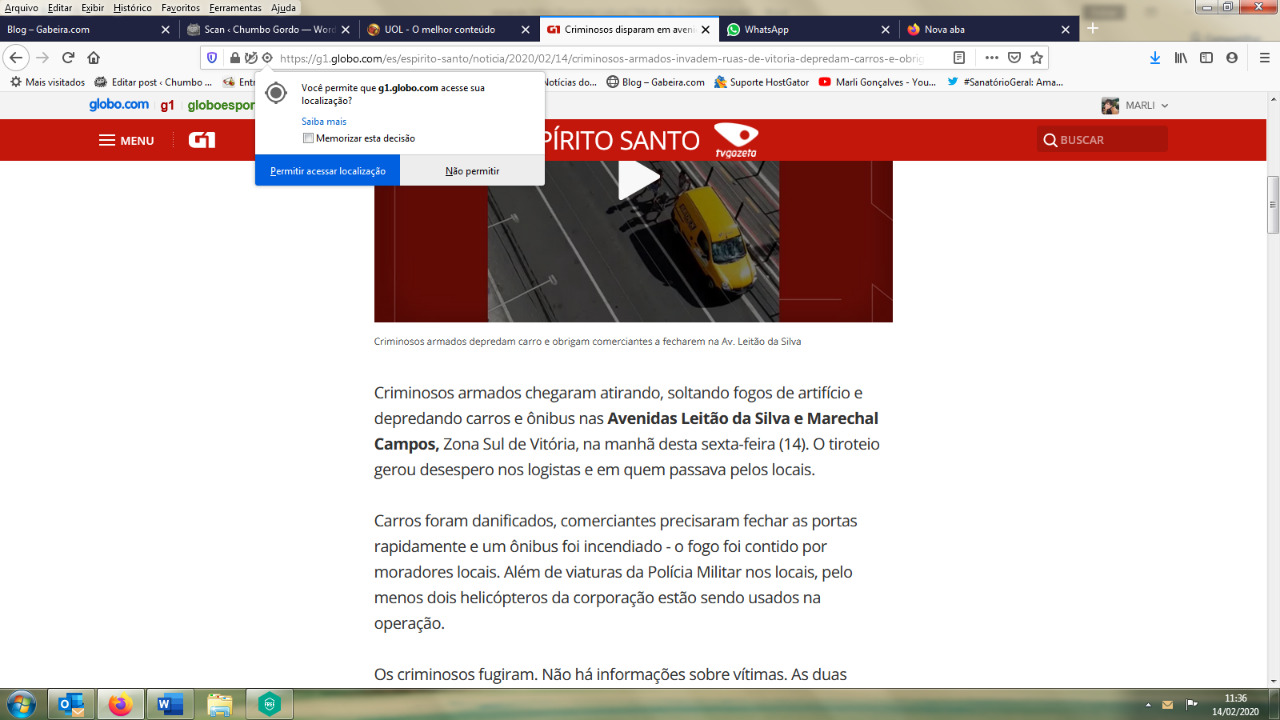The width and height of the screenshot is (1280, 720).
Task: Toggle reader view in the address bar
Action: 959,58
